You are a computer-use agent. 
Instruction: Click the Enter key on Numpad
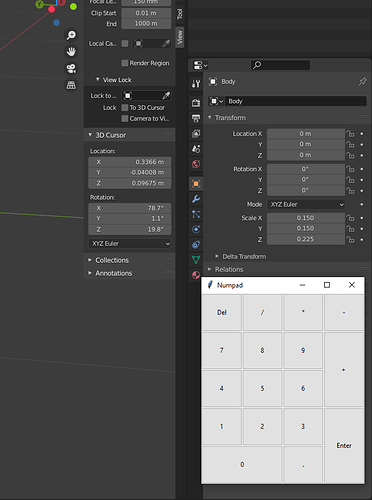click(x=344, y=446)
